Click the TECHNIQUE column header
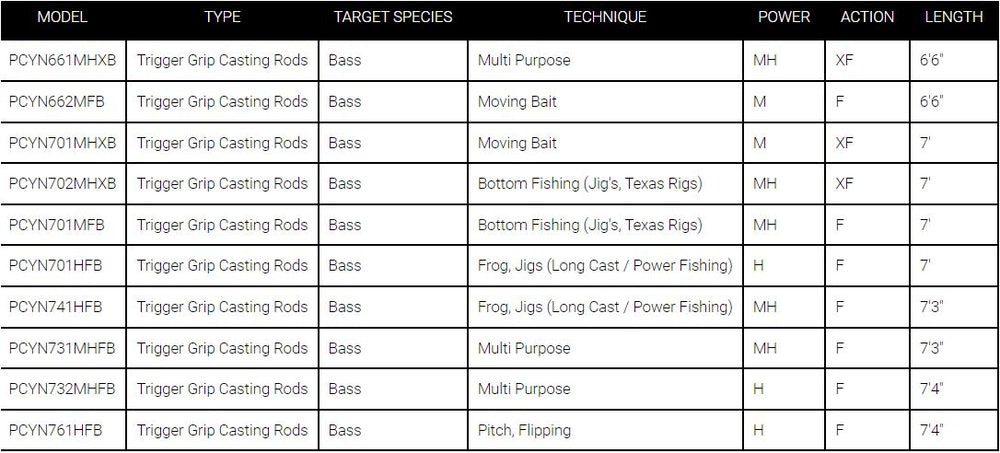The width and height of the screenshot is (1000, 453). pos(605,17)
